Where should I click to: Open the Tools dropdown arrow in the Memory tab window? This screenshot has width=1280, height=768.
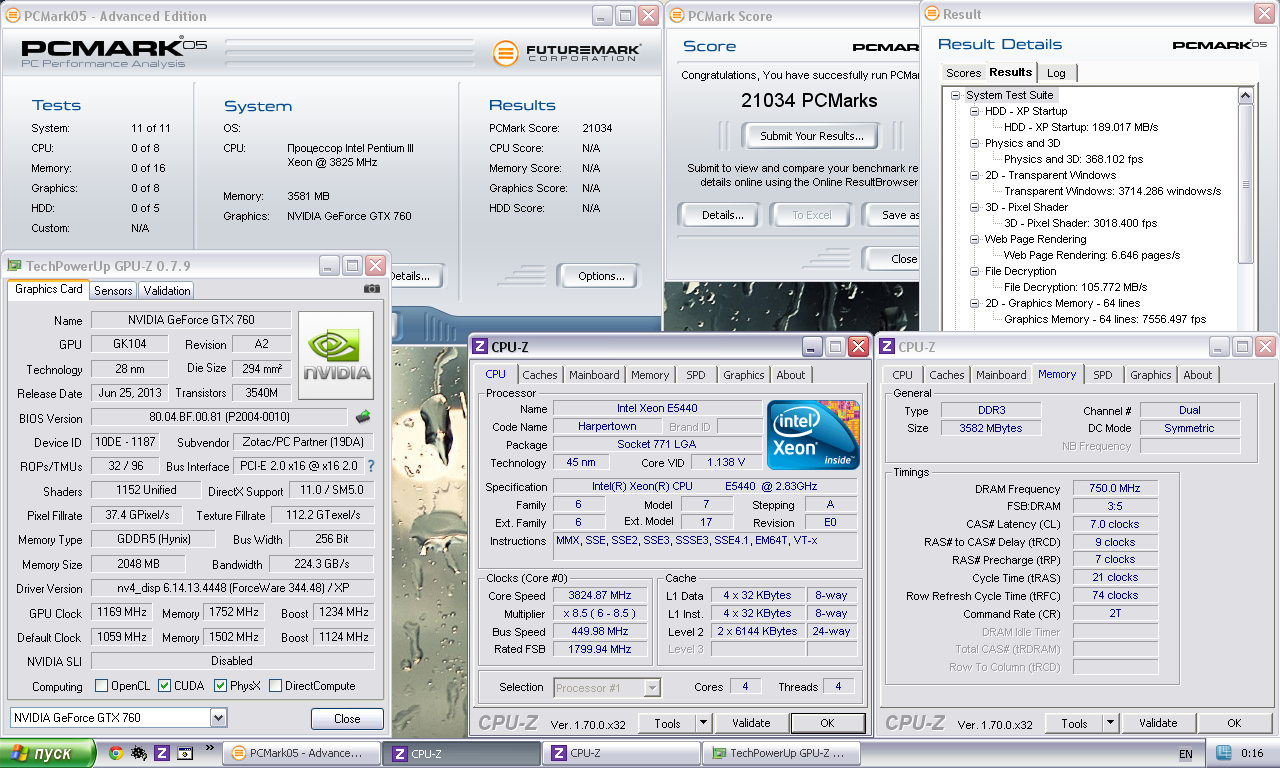1110,723
